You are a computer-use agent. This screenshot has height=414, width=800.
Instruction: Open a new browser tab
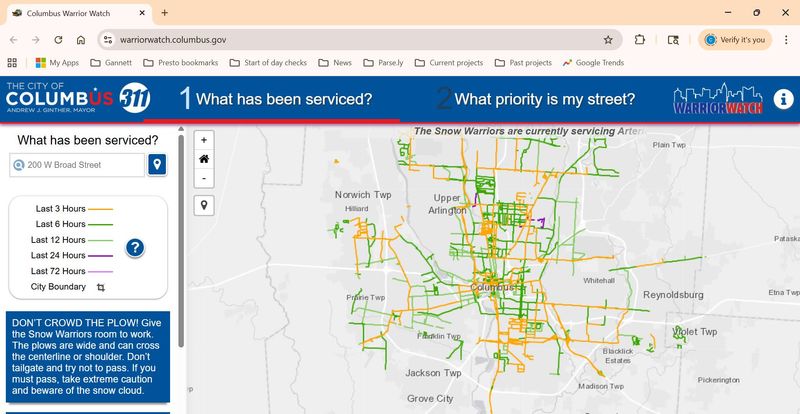click(x=164, y=13)
